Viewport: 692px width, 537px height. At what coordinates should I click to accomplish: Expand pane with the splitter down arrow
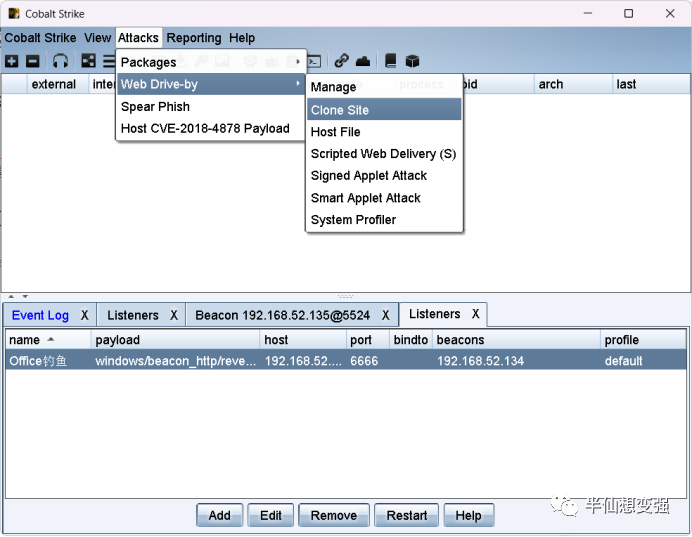coord(25,297)
